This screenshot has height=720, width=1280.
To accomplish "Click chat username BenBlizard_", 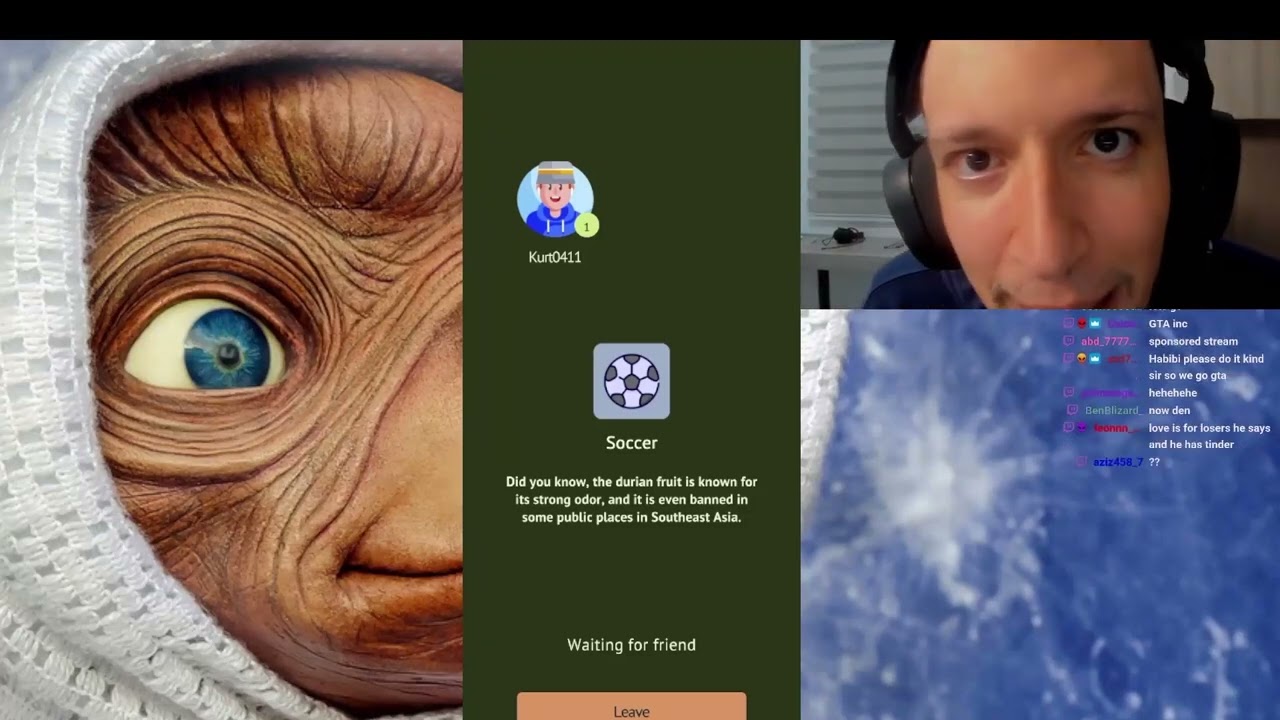I will coord(1113,410).
